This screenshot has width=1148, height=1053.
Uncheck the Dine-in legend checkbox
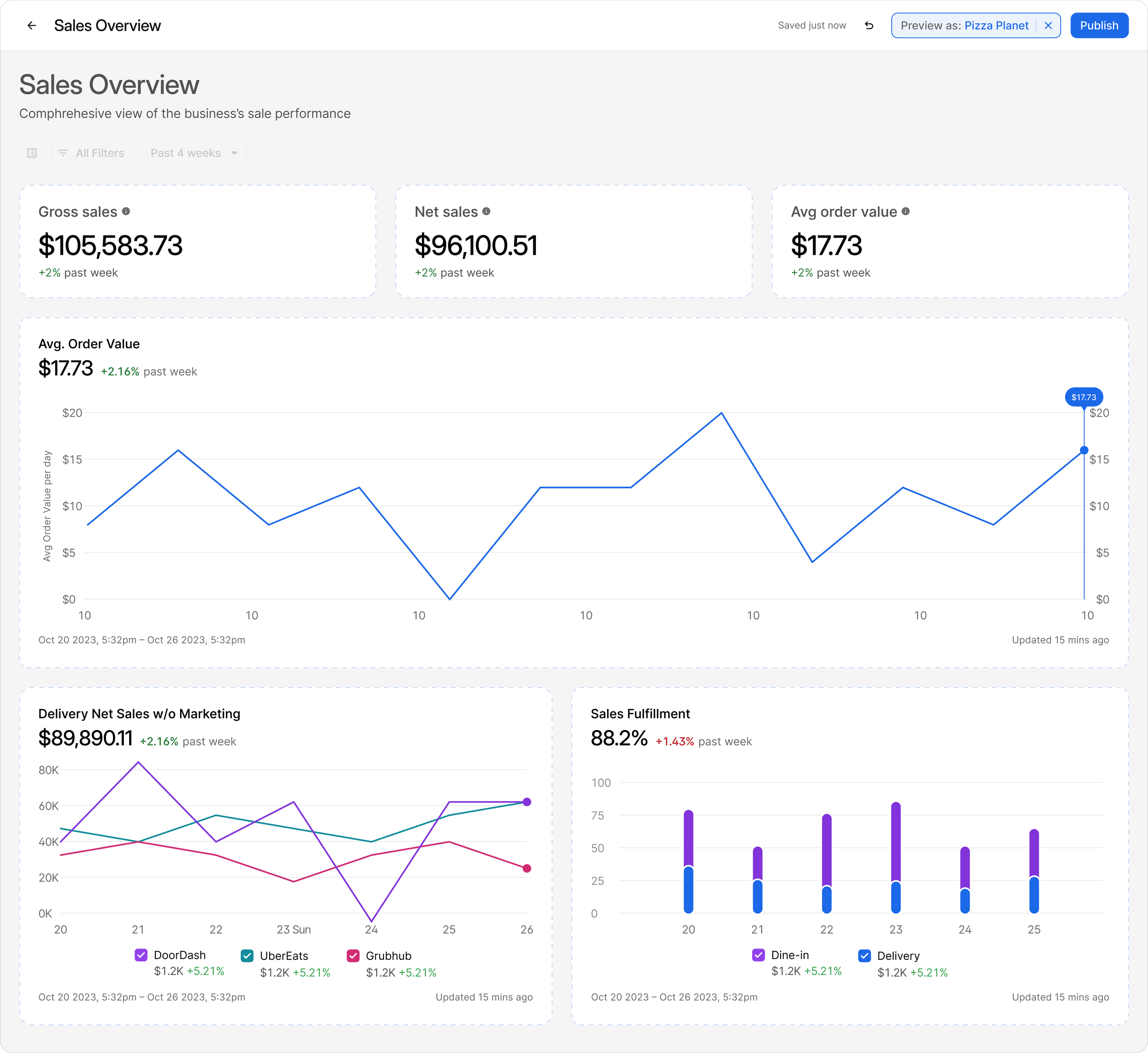(758, 955)
